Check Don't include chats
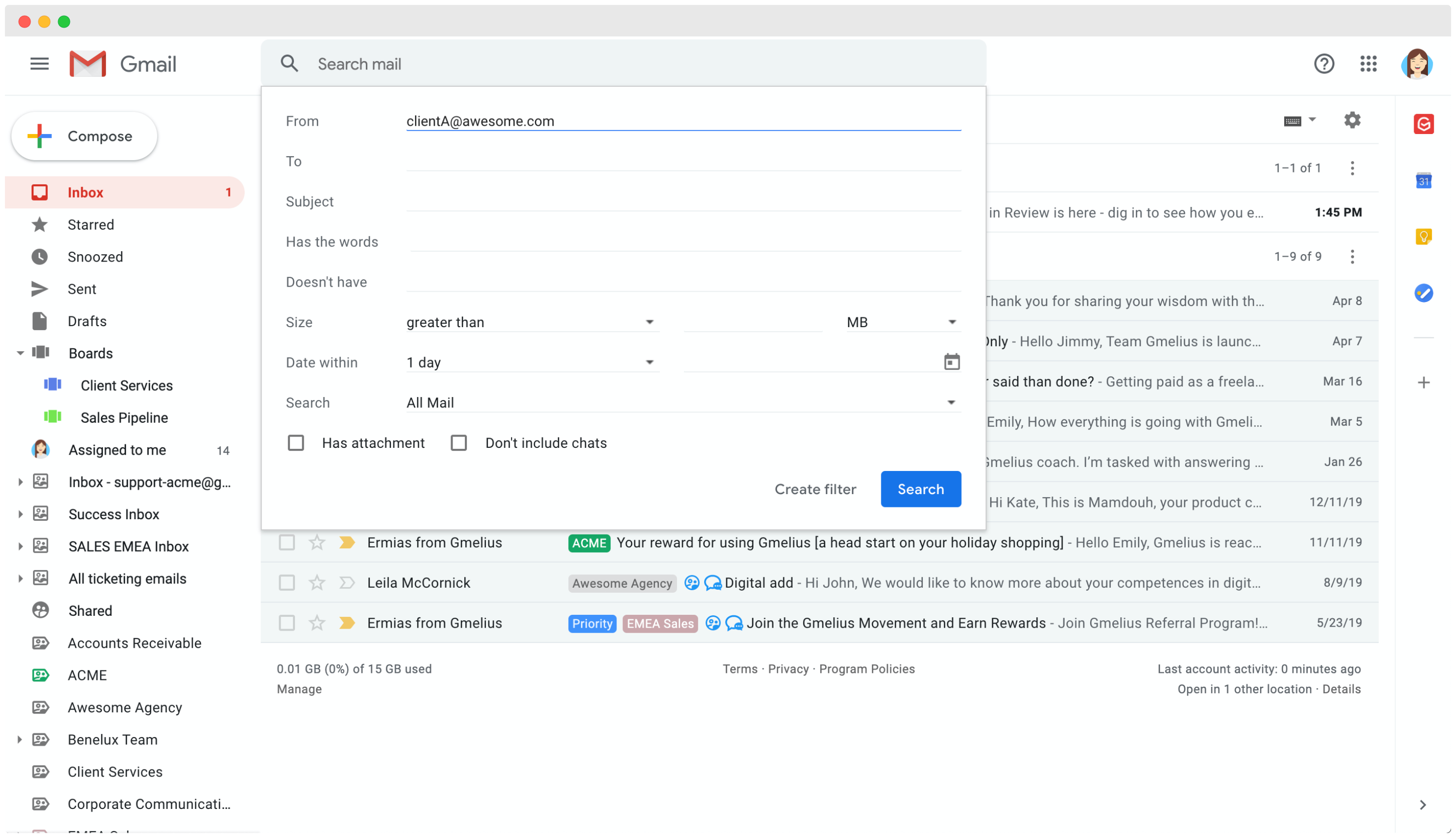Image resolution: width=1456 pixels, height=838 pixels. point(458,442)
